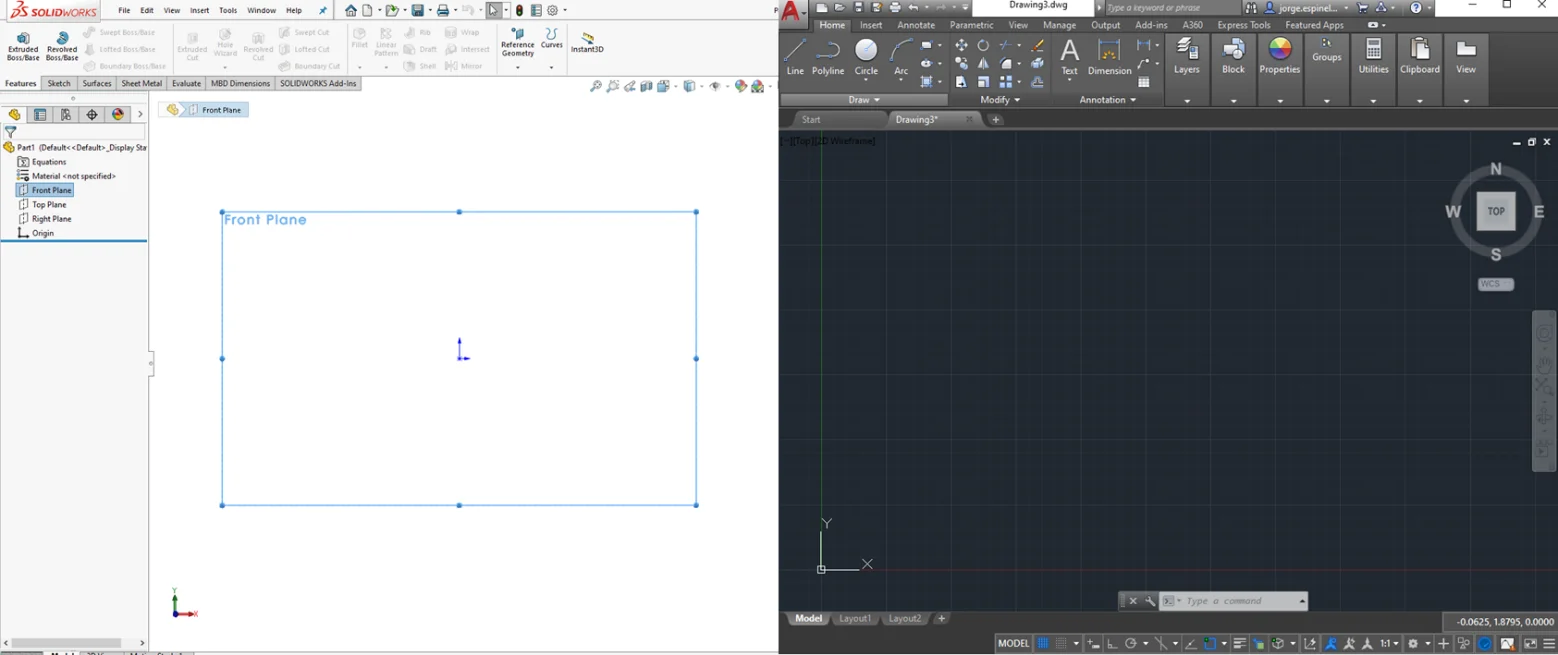
Task: Add a new layout with plus button in AutoCAD
Action: (941, 619)
